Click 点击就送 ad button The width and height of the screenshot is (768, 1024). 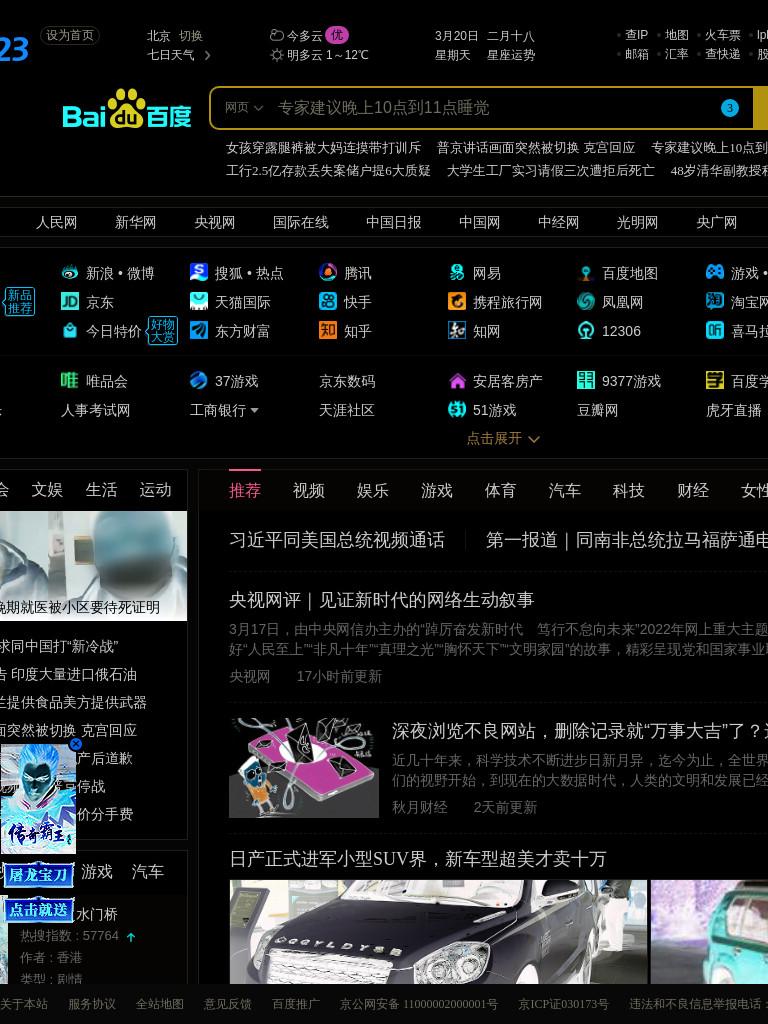39,910
